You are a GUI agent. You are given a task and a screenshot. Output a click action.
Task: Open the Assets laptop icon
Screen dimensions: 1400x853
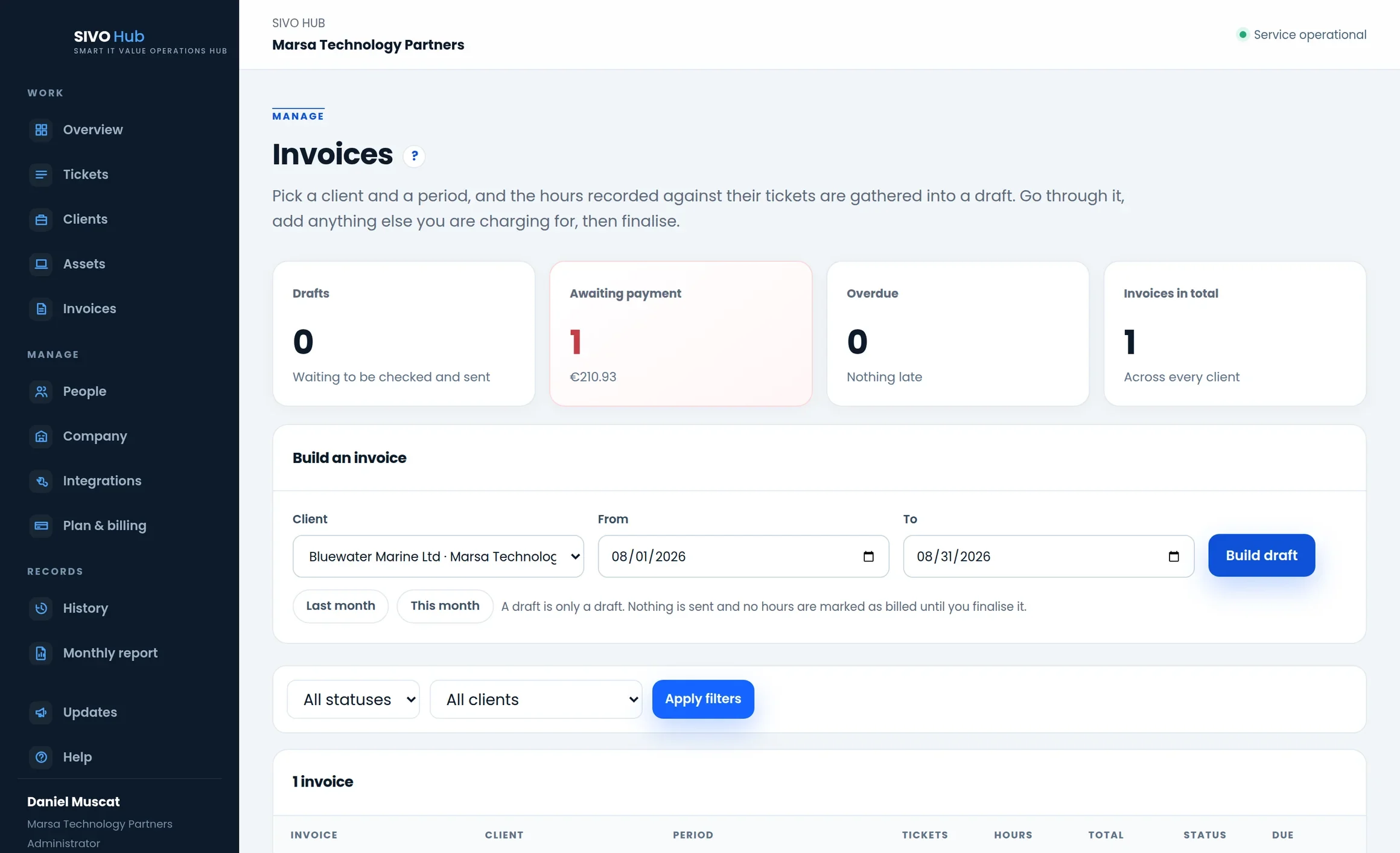pos(41,264)
